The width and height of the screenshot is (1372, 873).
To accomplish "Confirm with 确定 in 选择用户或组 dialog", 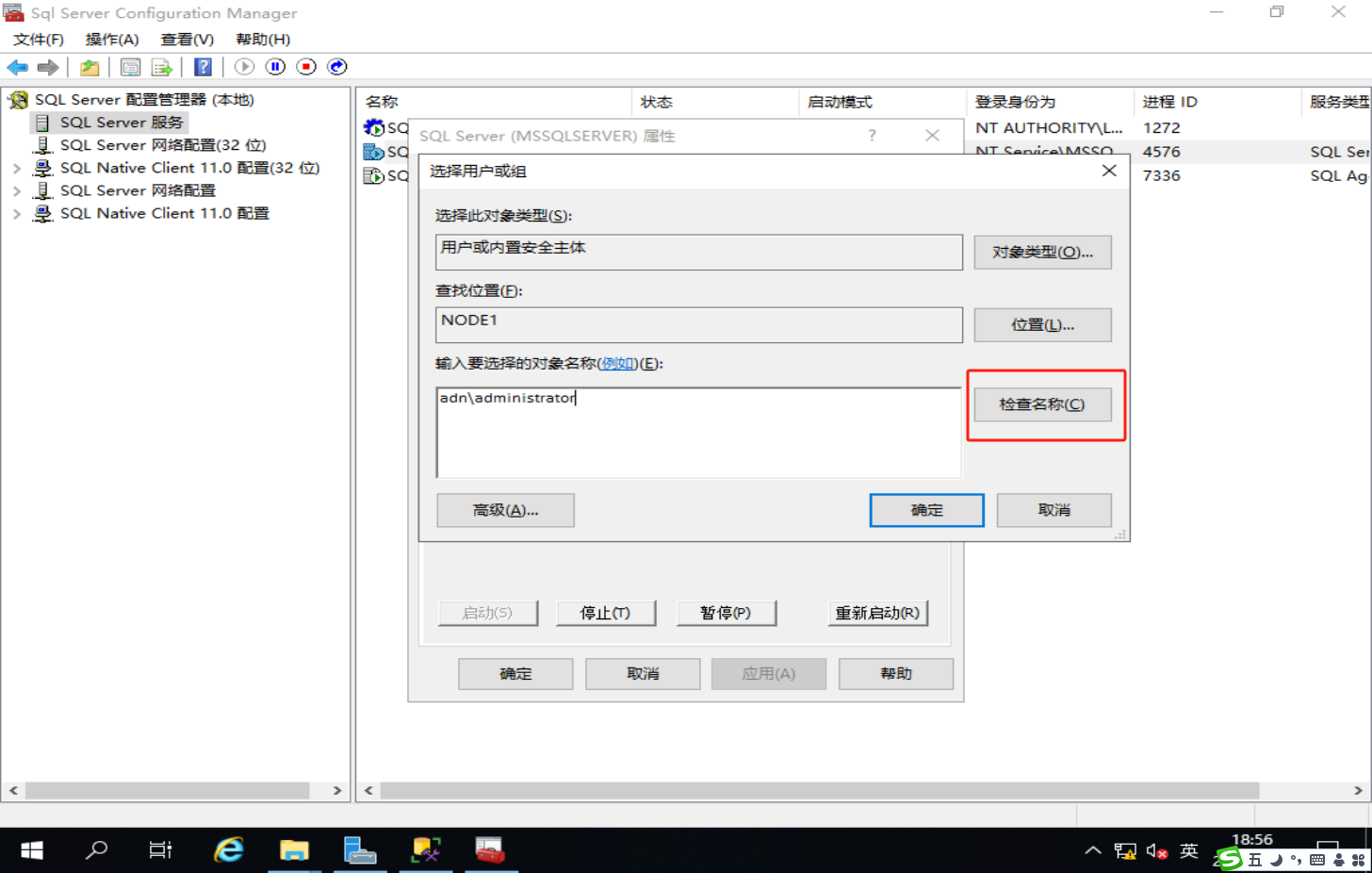I will (927, 510).
